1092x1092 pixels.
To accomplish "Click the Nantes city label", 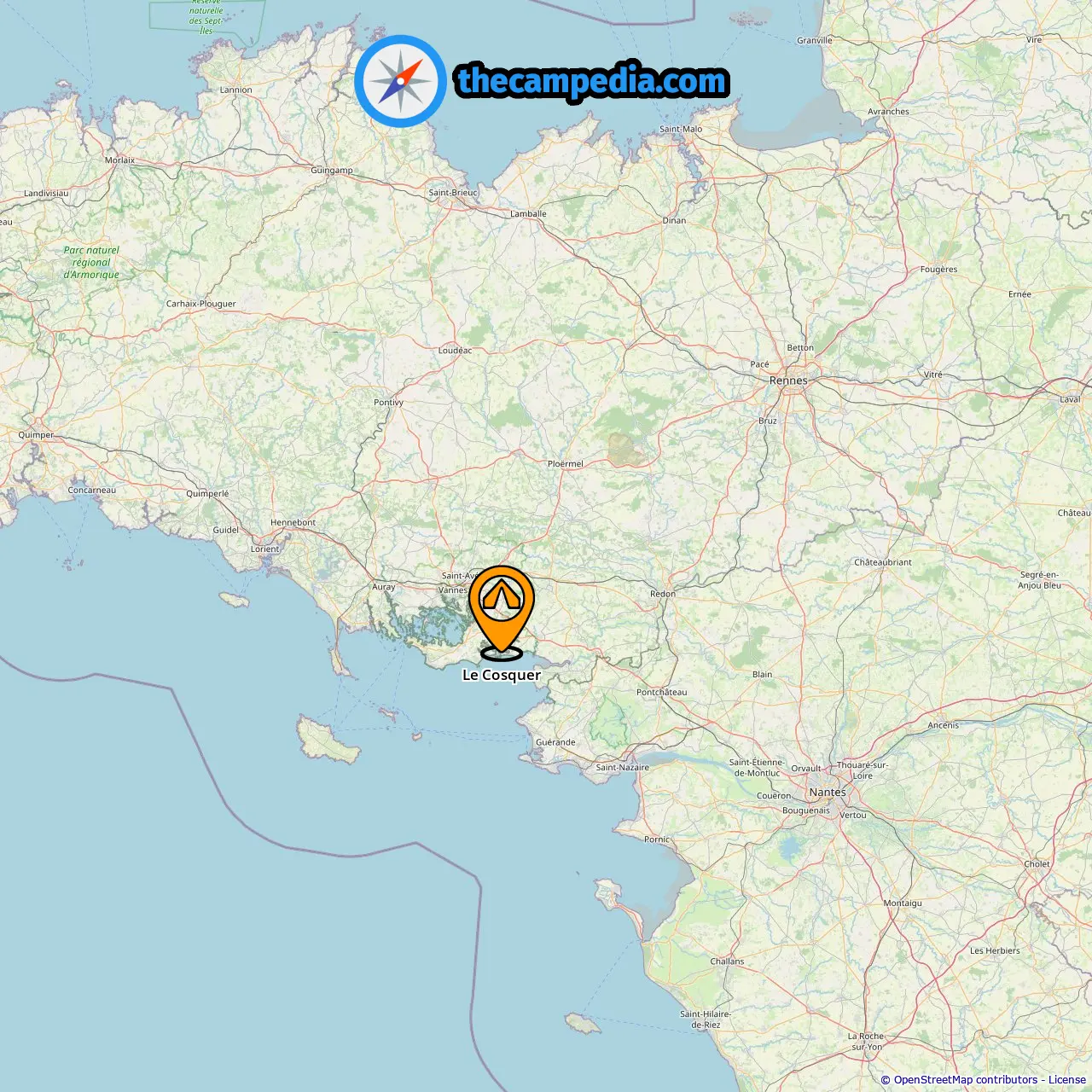I will point(828,792).
